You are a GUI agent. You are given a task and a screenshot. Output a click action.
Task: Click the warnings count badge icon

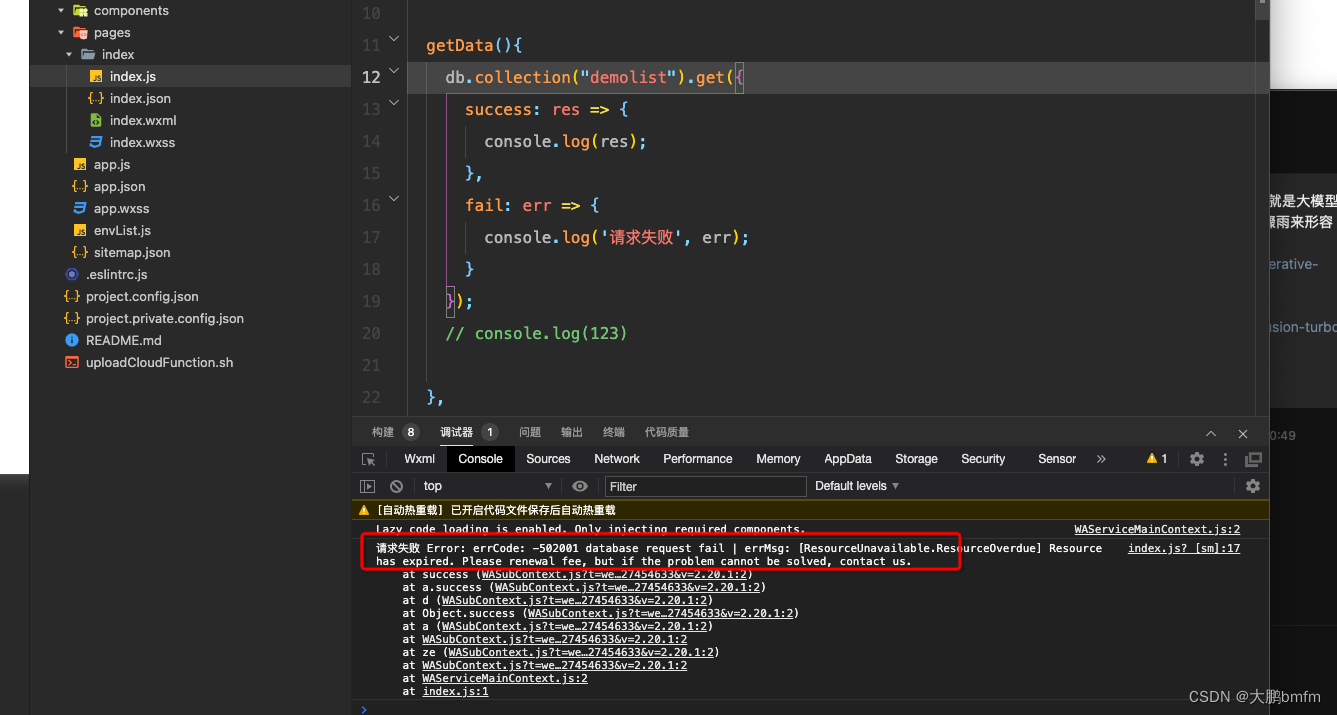1157,459
